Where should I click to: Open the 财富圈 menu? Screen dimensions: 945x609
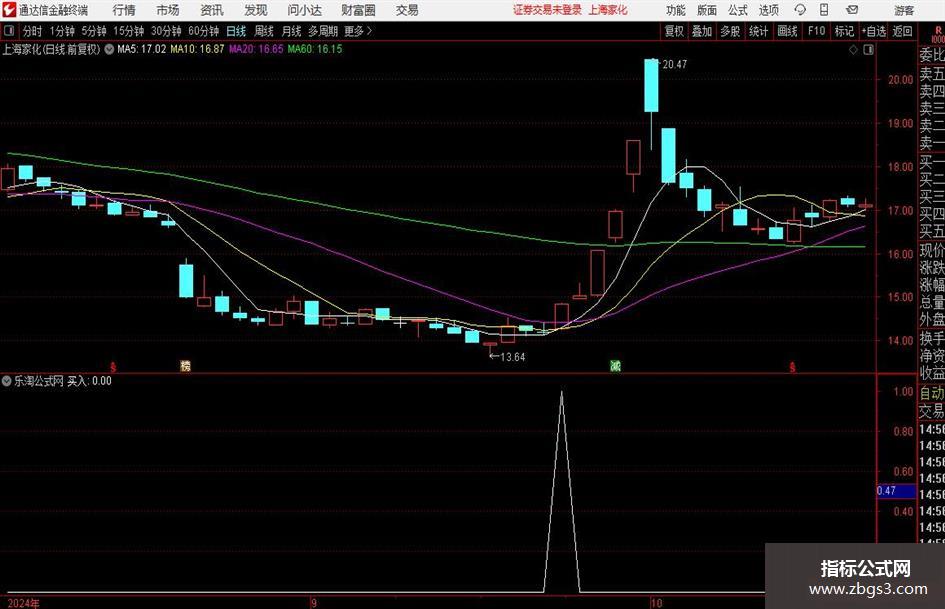358,10
